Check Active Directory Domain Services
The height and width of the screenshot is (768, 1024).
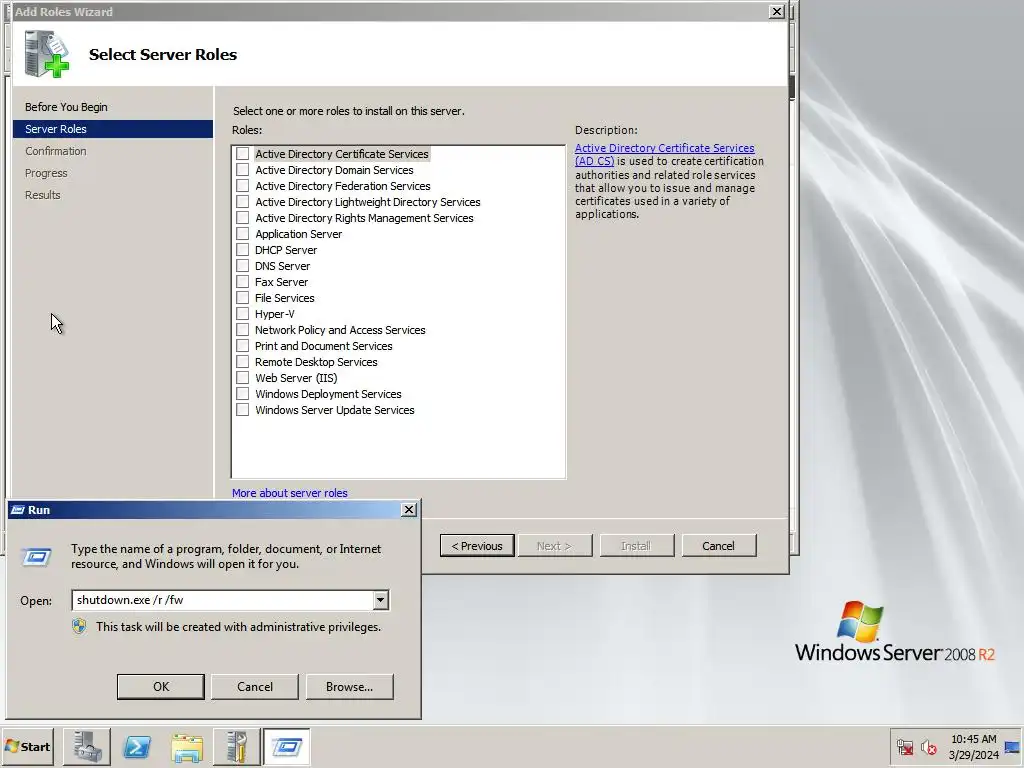click(x=242, y=170)
